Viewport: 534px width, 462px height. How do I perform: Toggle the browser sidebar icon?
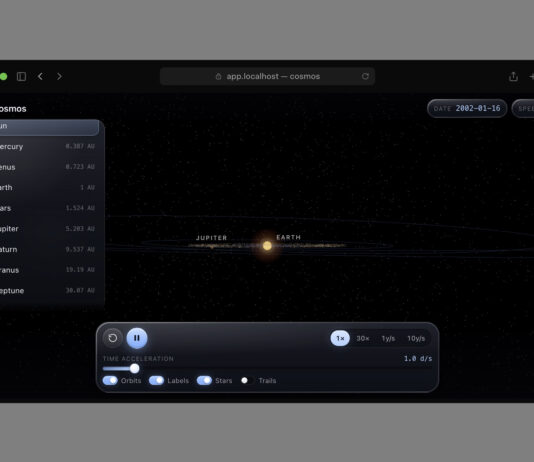(x=21, y=77)
